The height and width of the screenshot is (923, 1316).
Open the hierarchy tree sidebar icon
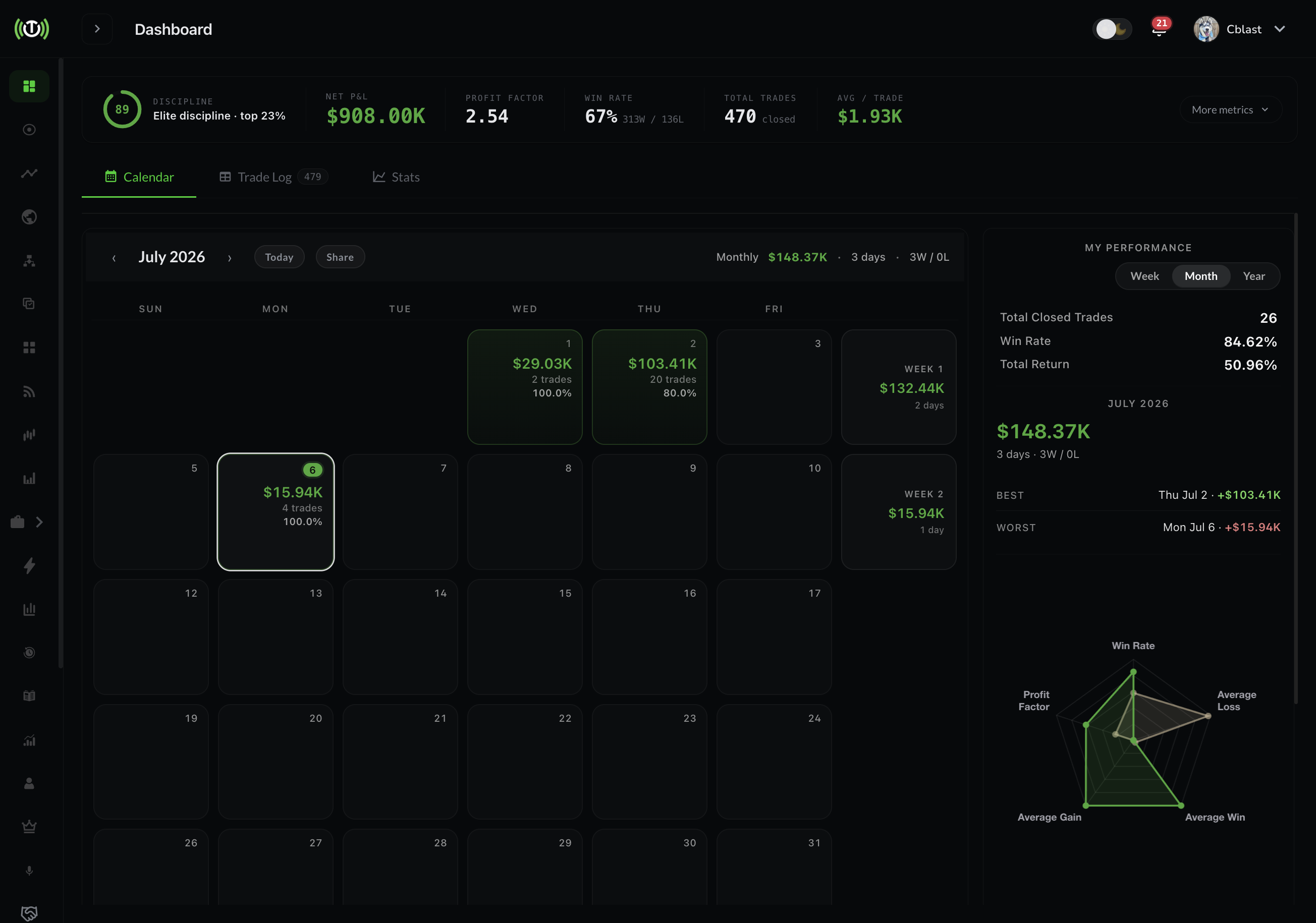click(x=29, y=261)
